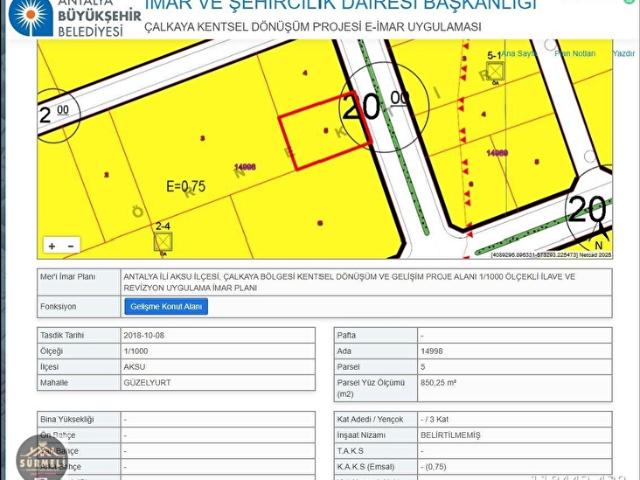The height and width of the screenshot is (480, 640).
Task: Zoom in the map with plus button
Action: coord(52,246)
